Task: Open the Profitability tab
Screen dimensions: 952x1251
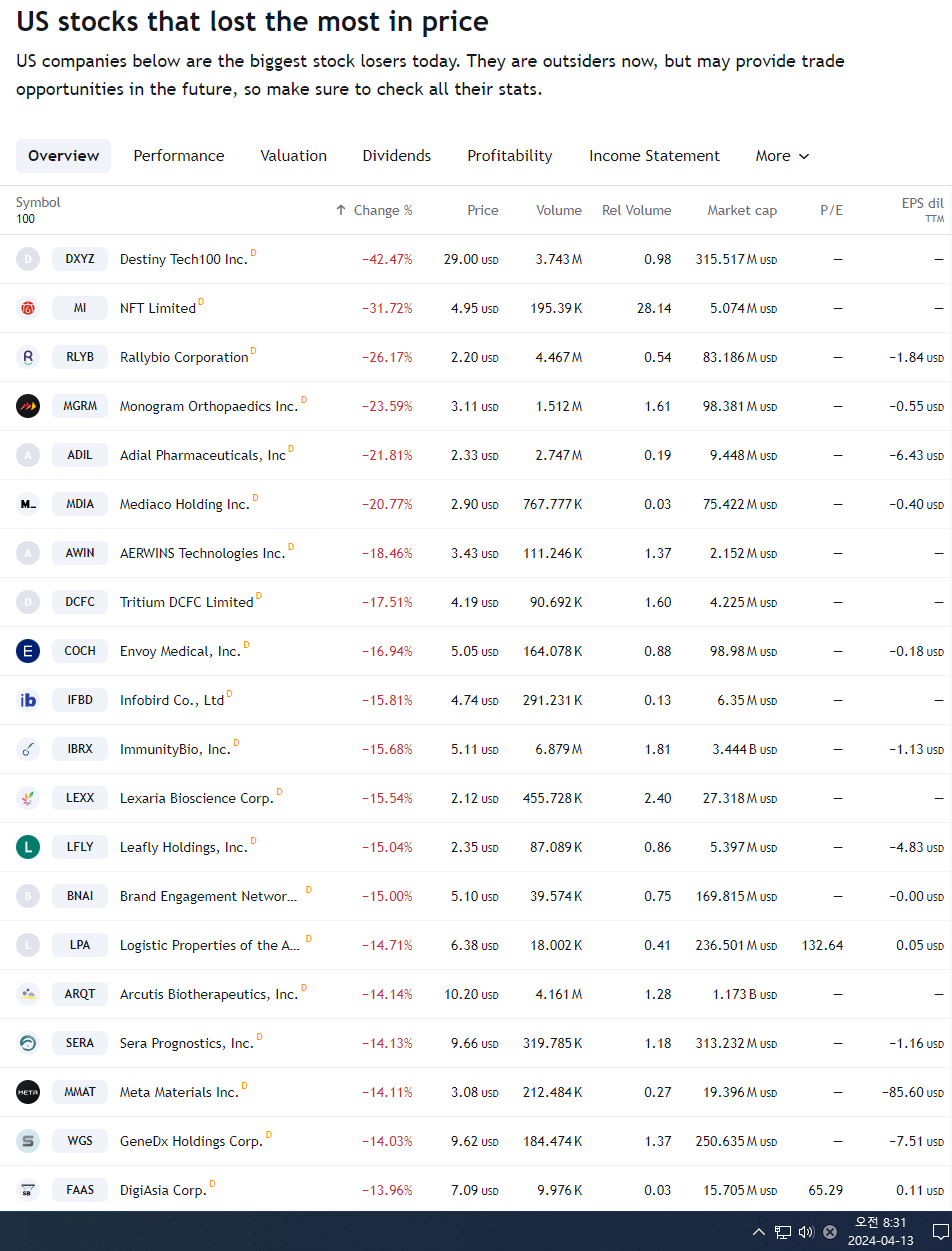Action: 510,156
